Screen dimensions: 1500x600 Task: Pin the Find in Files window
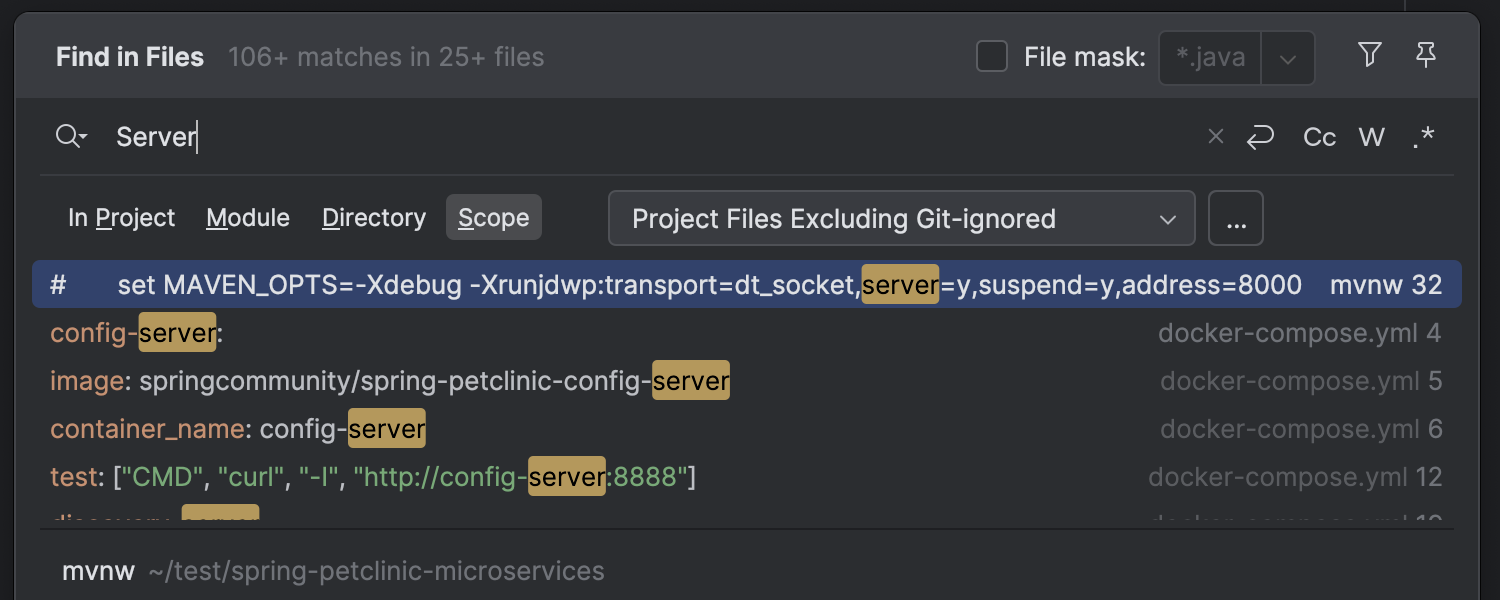pyautogui.click(x=1426, y=56)
